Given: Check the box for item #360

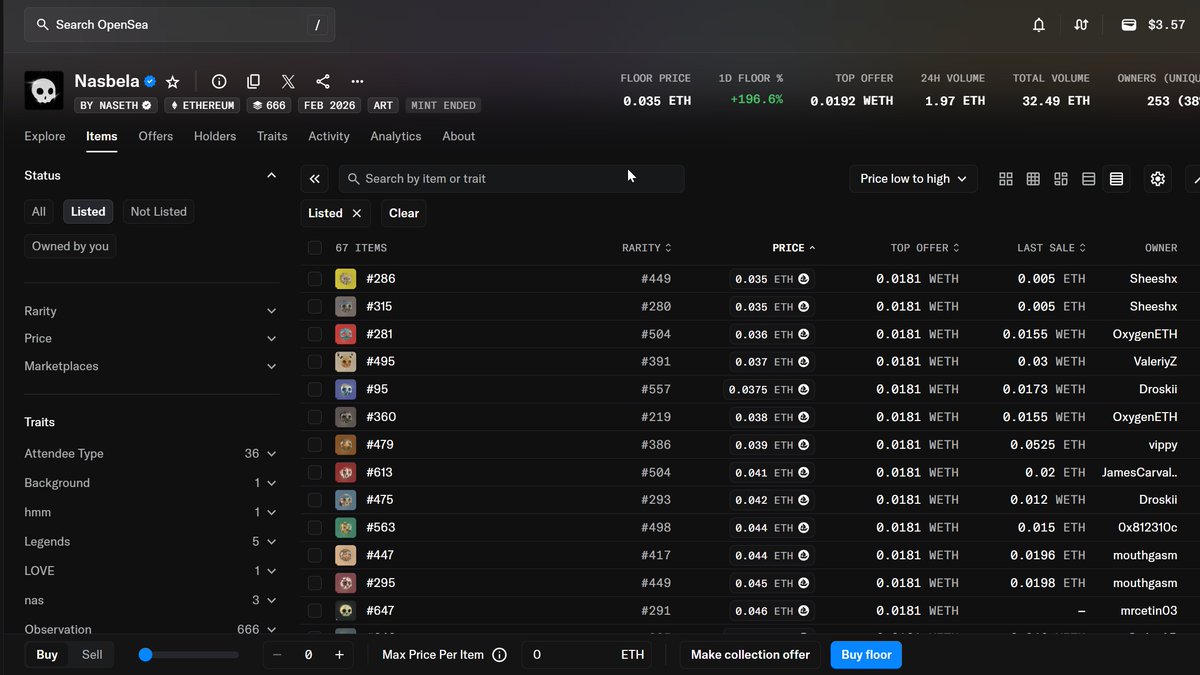Looking at the screenshot, I should pyautogui.click(x=315, y=417).
